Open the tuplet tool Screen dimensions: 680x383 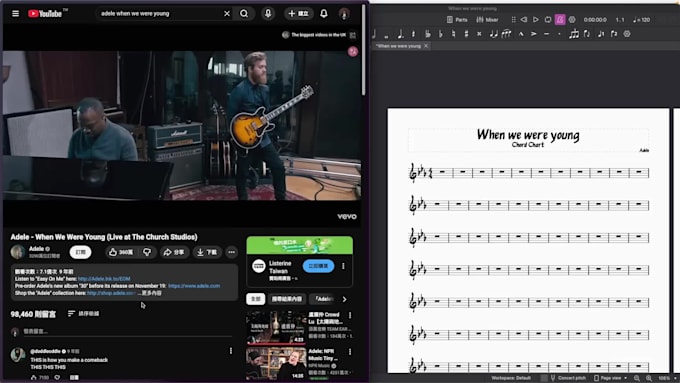point(574,34)
